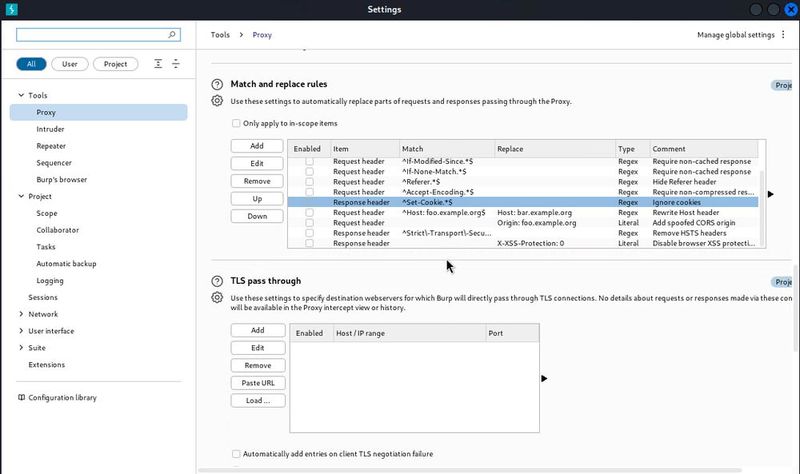Image resolution: width=800 pixels, height=474 pixels.
Task: Enable the If-Modified-Since rule checkbox
Action: [x=309, y=161]
